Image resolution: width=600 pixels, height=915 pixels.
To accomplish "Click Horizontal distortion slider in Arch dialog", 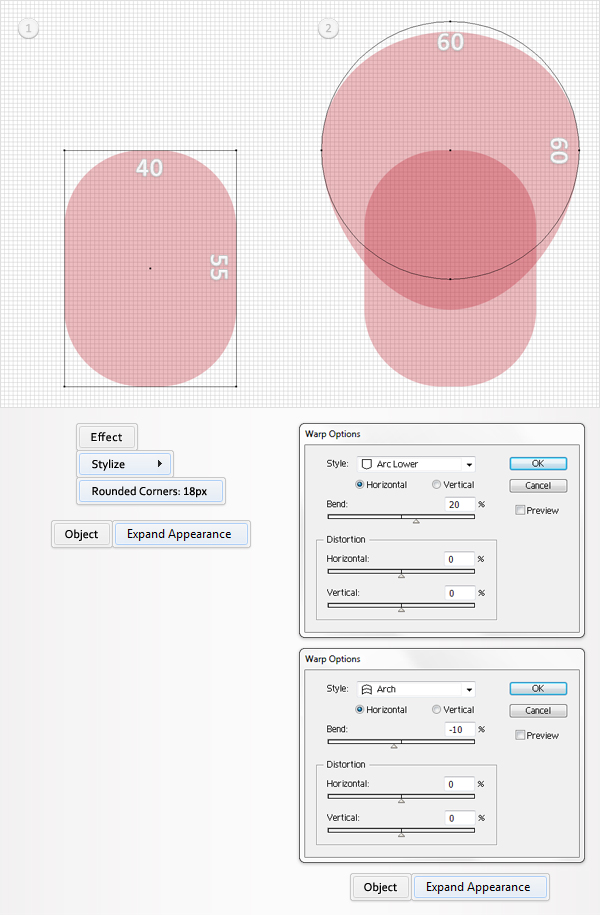I will (x=401, y=797).
